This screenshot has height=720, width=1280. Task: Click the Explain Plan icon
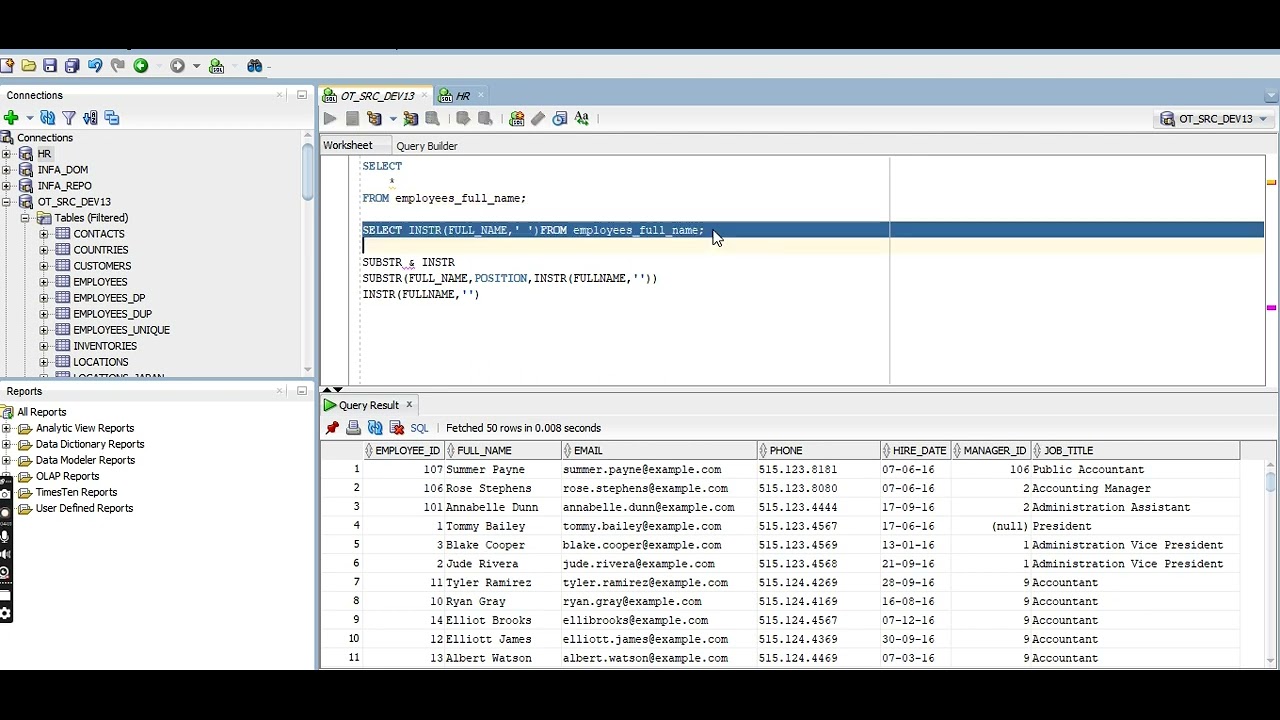pyautogui.click(x=374, y=118)
